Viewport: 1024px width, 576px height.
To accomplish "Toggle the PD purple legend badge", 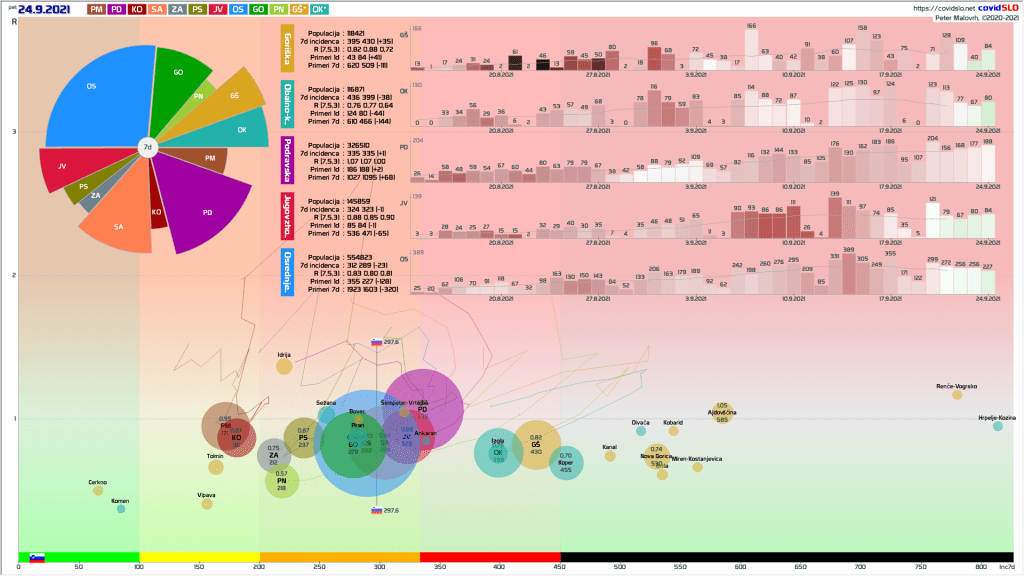I will point(117,9).
